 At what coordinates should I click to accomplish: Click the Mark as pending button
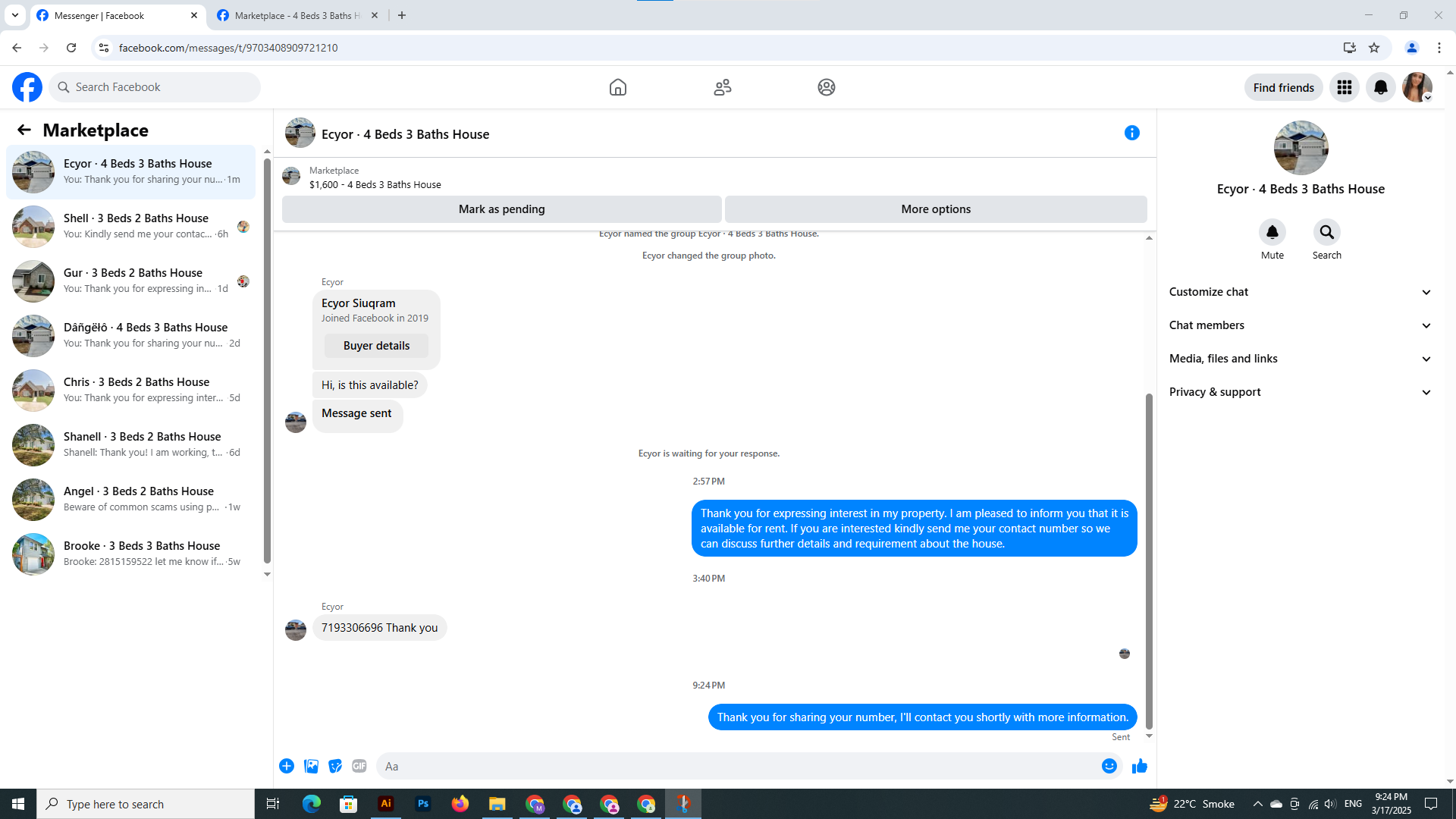(x=502, y=209)
